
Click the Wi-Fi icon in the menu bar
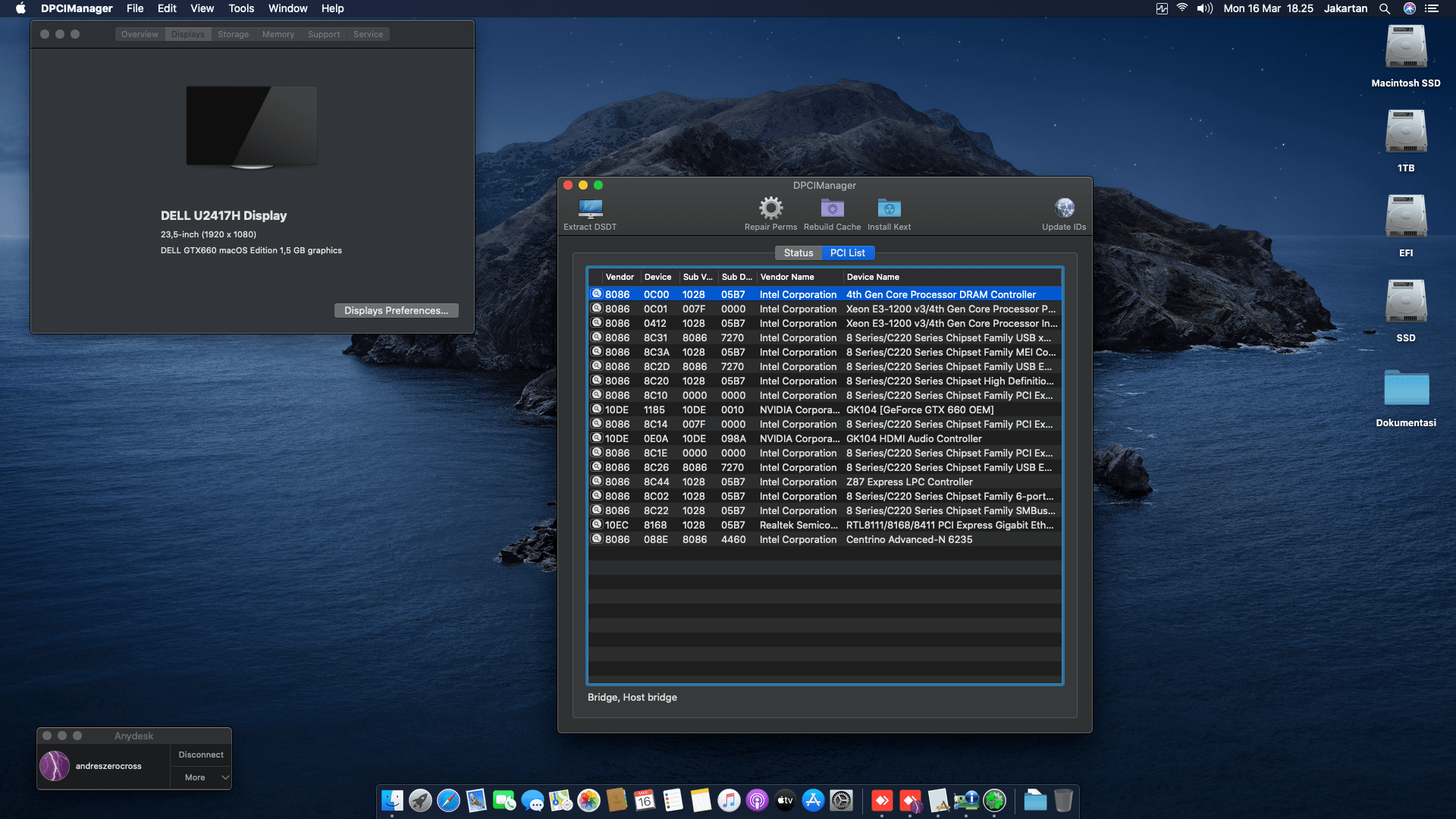(x=1182, y=8)
